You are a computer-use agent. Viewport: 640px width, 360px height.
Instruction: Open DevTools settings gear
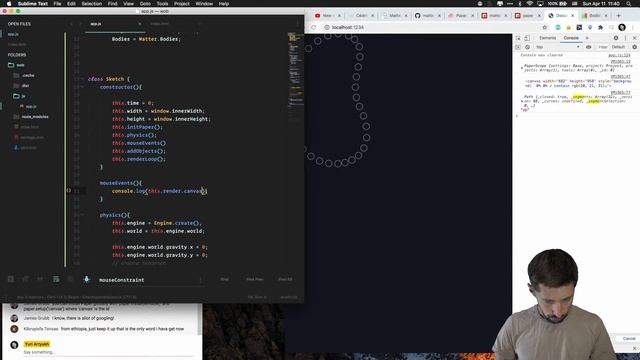[616, 38]
